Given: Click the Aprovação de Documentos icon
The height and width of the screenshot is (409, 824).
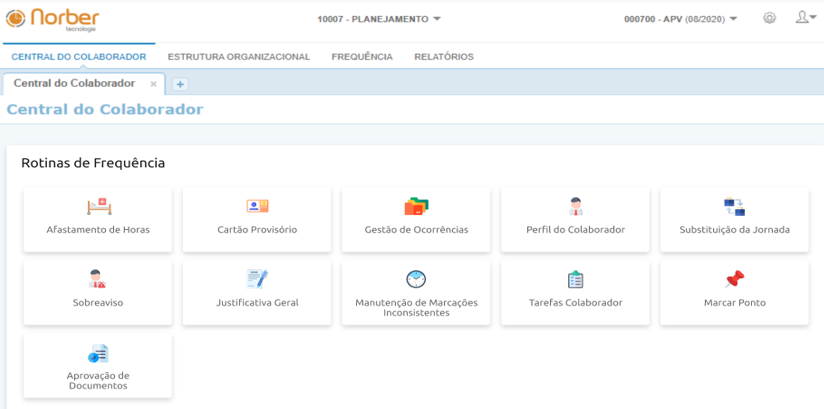Looking at the screenshot, I should point(98,354).
